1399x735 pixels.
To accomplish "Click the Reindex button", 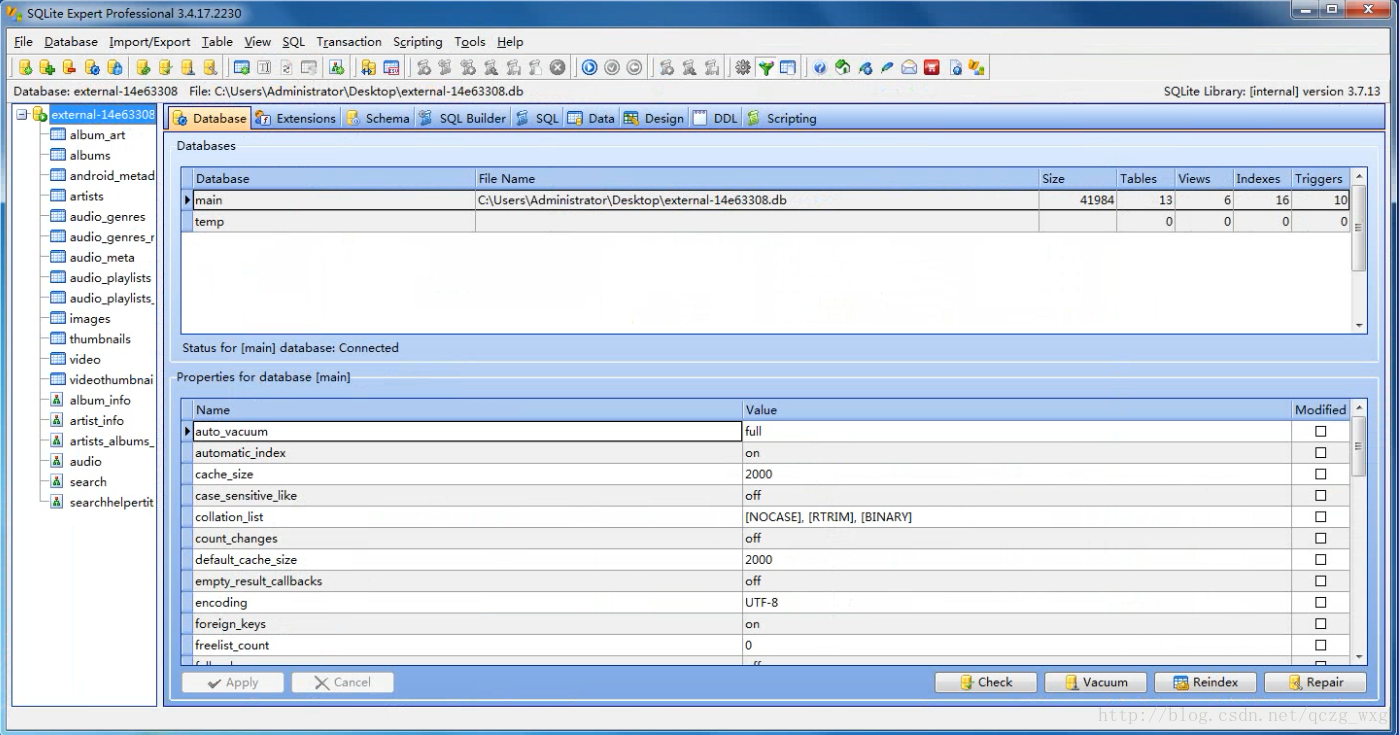I will tap(1206, 682).
